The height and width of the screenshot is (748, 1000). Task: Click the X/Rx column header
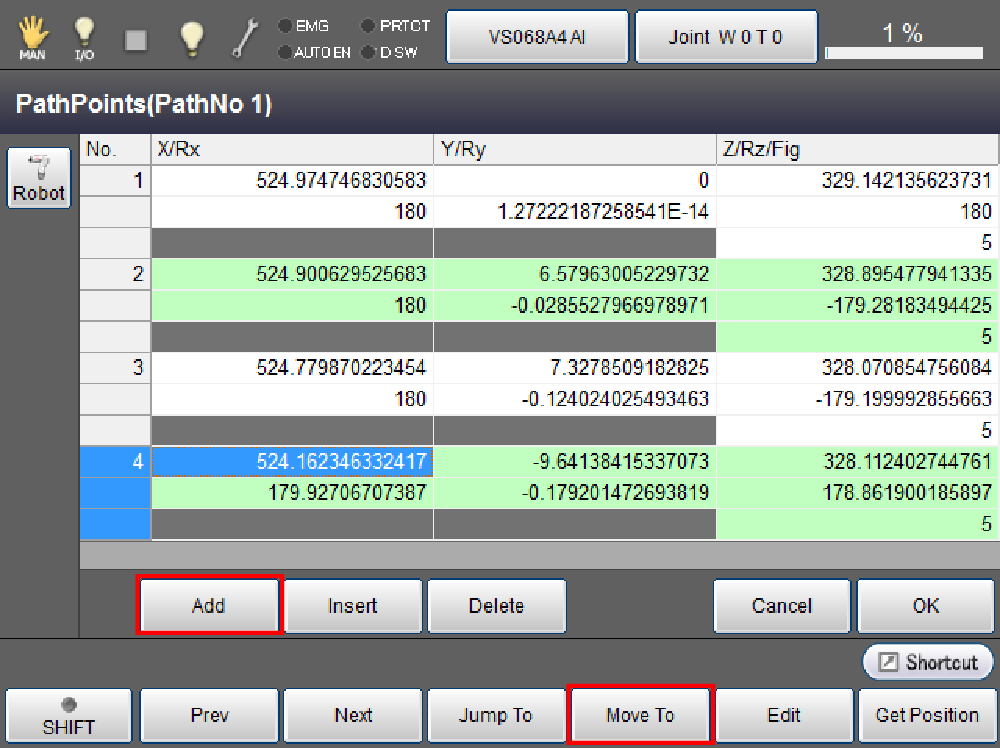tap(292, 149)
